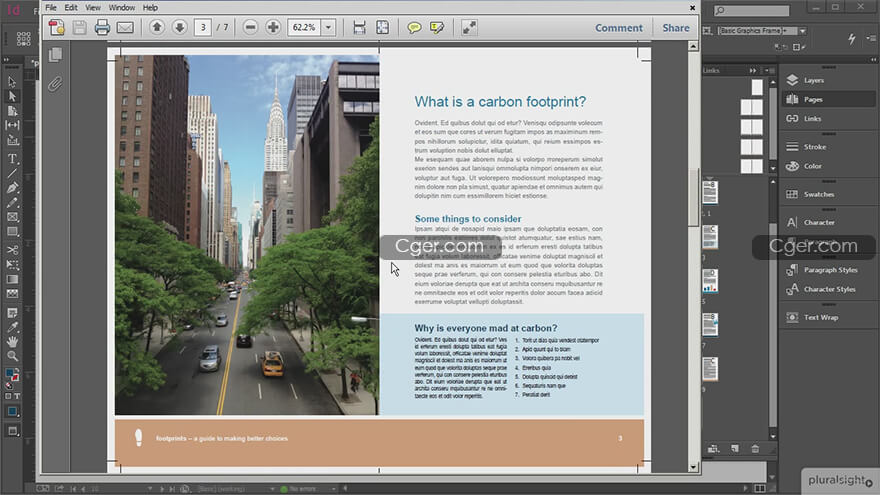Click the Print icon in Acrobat toolbar
880x495 pixels.
tap(102, 28)
